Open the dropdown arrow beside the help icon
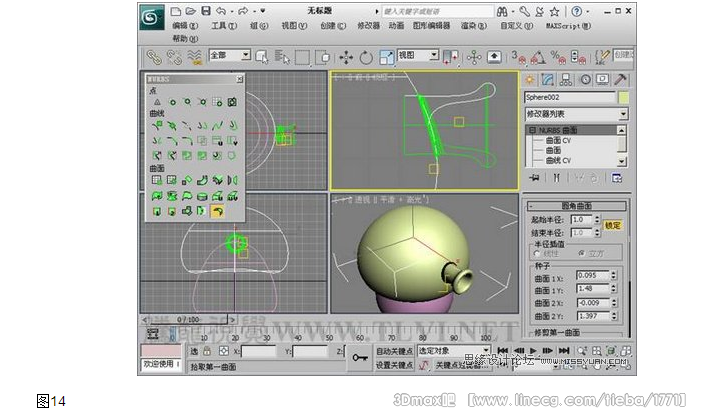715x417 pixels. (x=587, y=11)
